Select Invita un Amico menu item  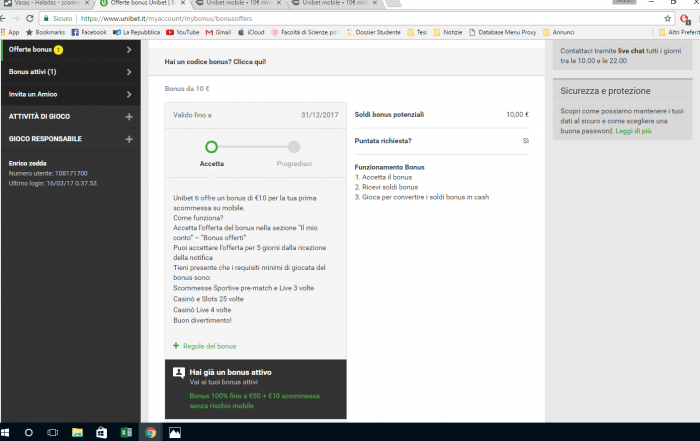[x=71, y=94]
